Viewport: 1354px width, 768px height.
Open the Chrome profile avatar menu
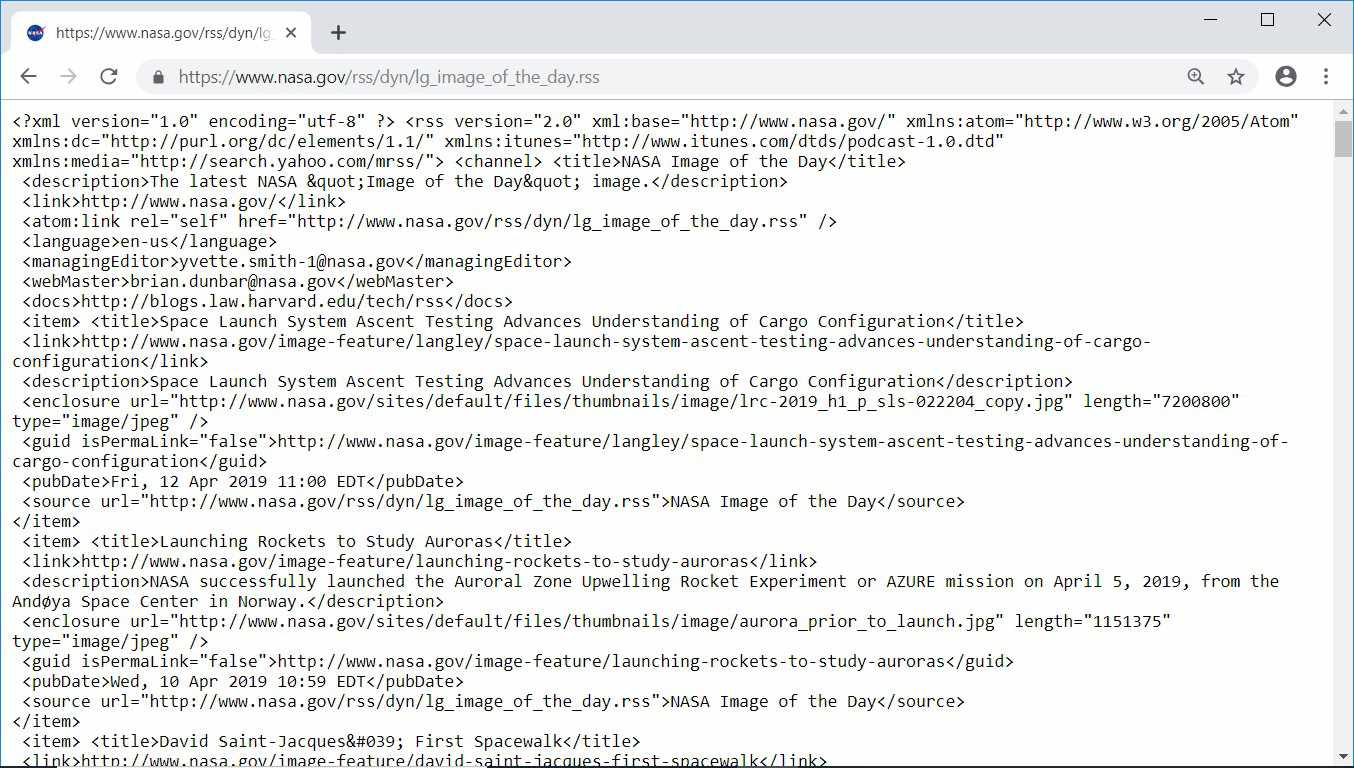click(x=1286, y=77)
